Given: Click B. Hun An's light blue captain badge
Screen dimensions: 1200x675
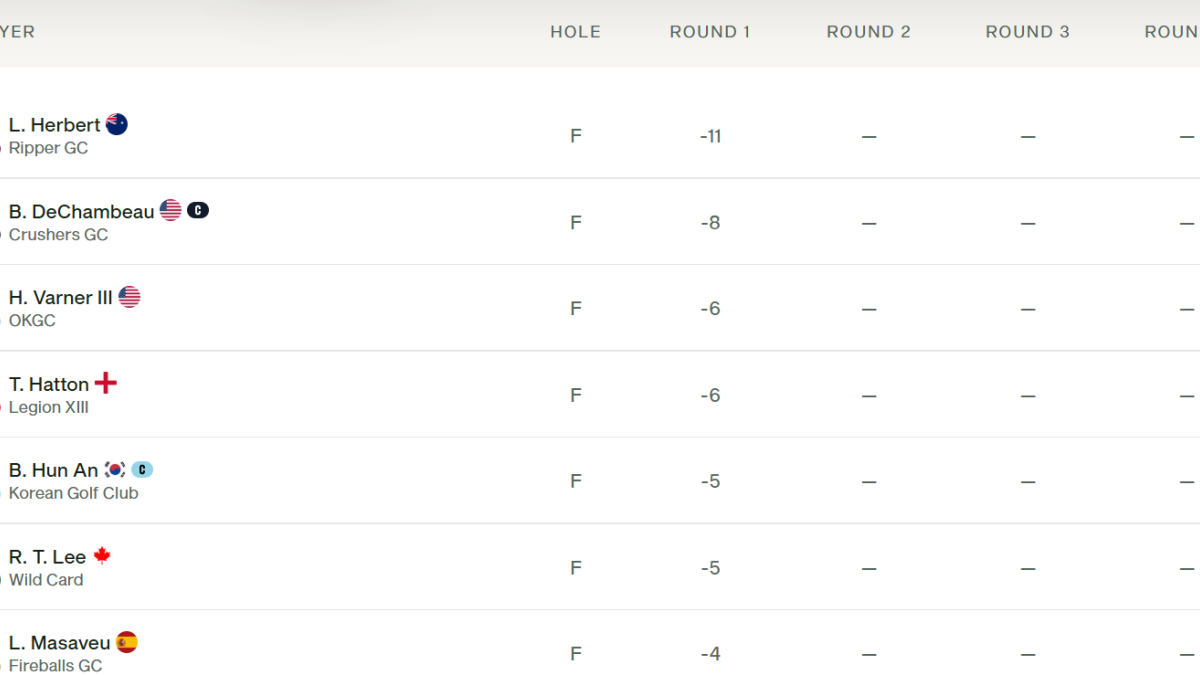Looking at the screenshot, I should tap(142, 469).
